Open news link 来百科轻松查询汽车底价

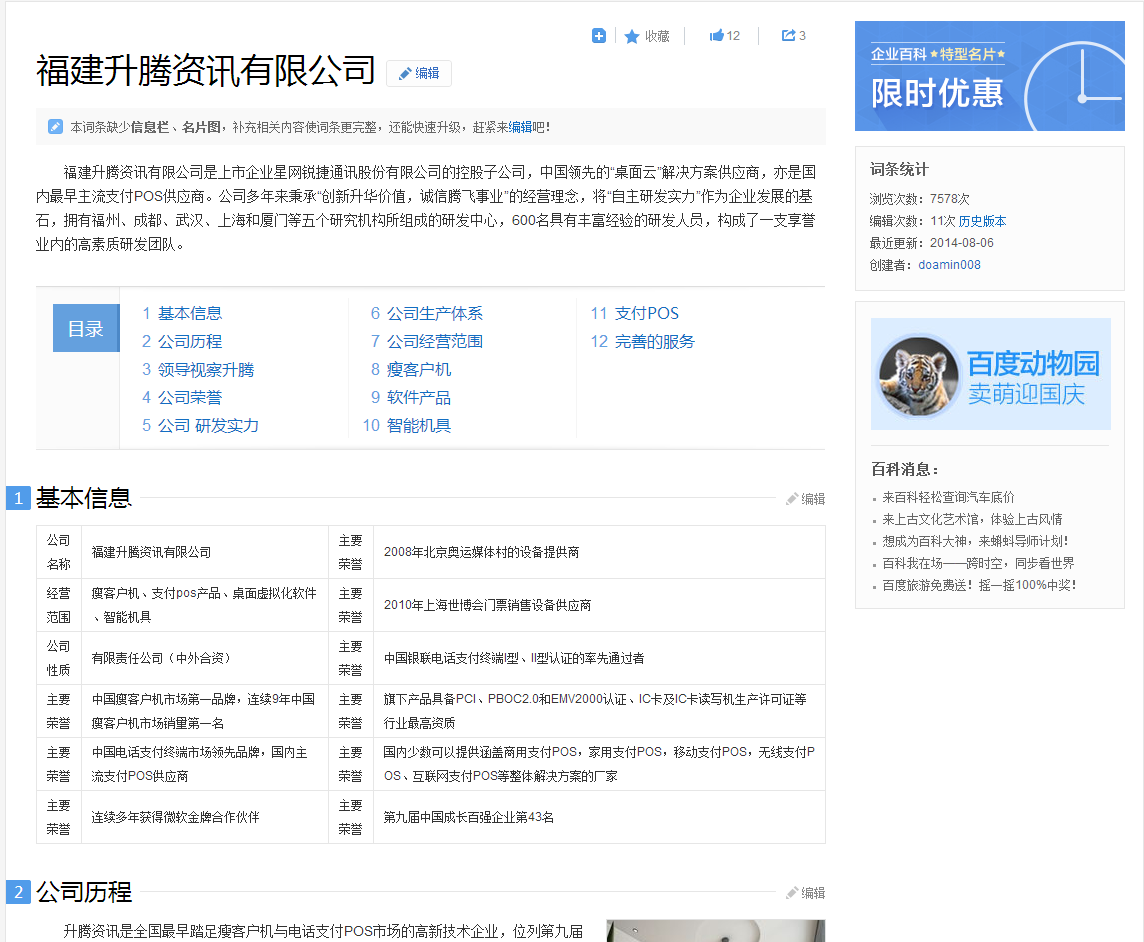pos(948,498)
